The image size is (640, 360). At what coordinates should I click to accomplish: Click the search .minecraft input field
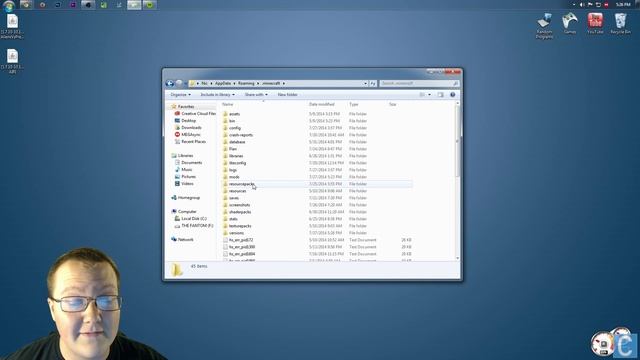click(x=419, y=83)
